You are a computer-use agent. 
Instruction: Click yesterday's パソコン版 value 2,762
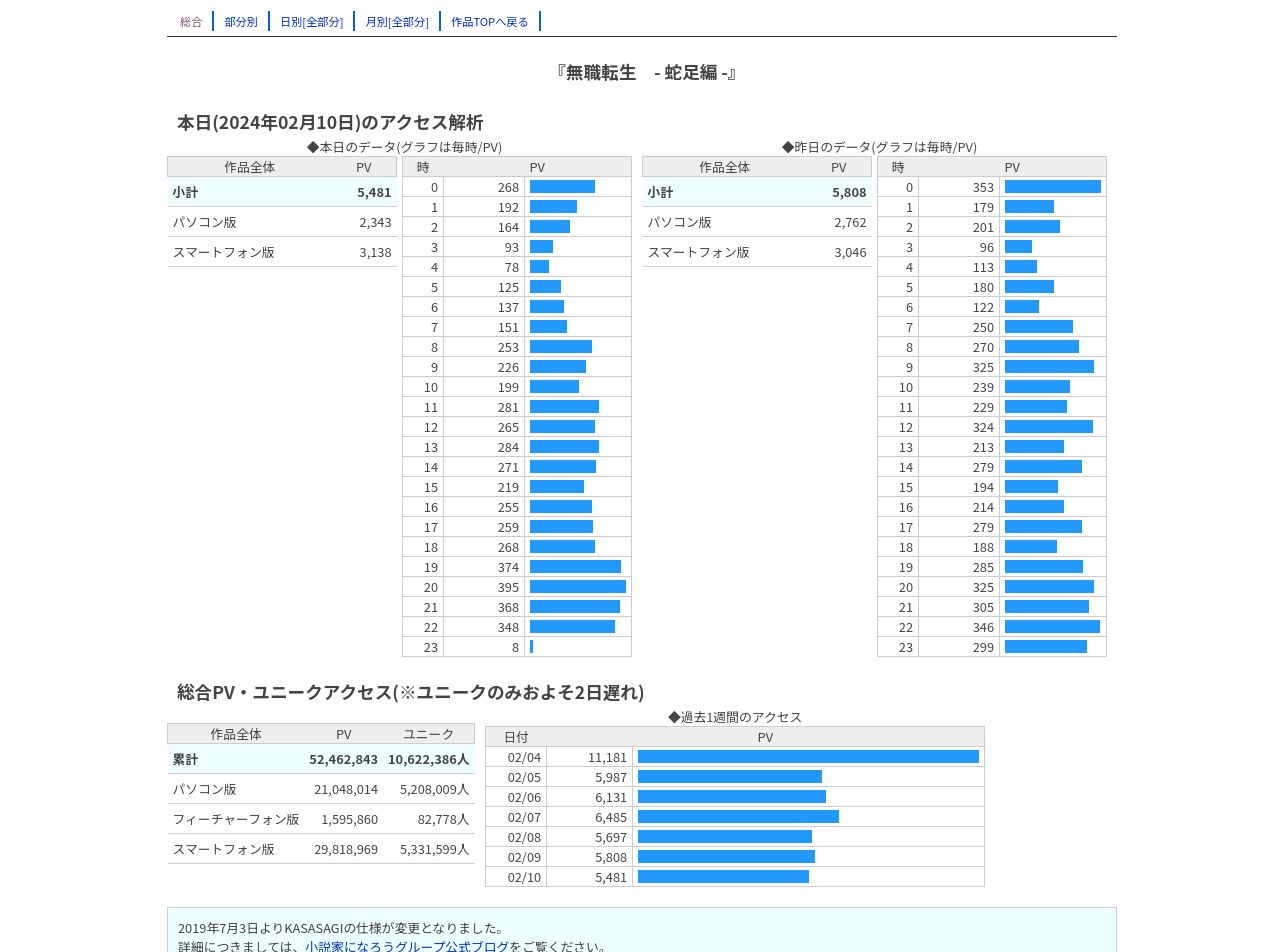[850, 222]
